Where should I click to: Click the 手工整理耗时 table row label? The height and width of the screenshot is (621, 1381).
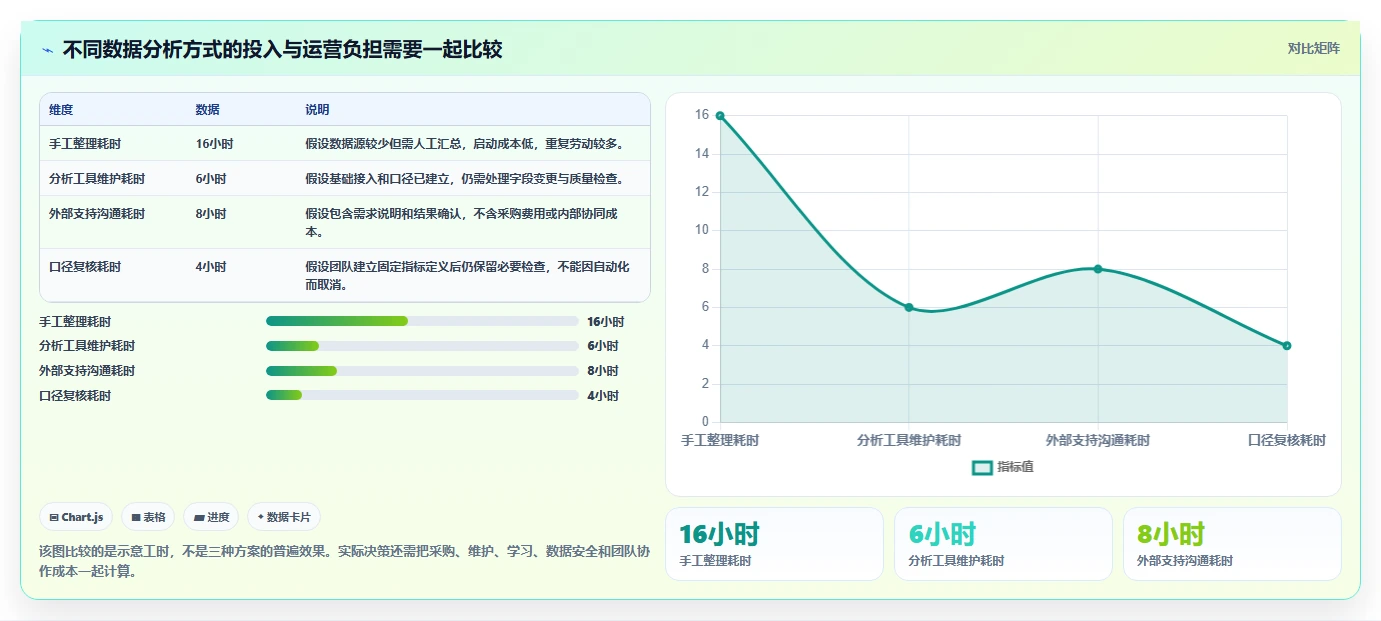[x=85, y=144]
